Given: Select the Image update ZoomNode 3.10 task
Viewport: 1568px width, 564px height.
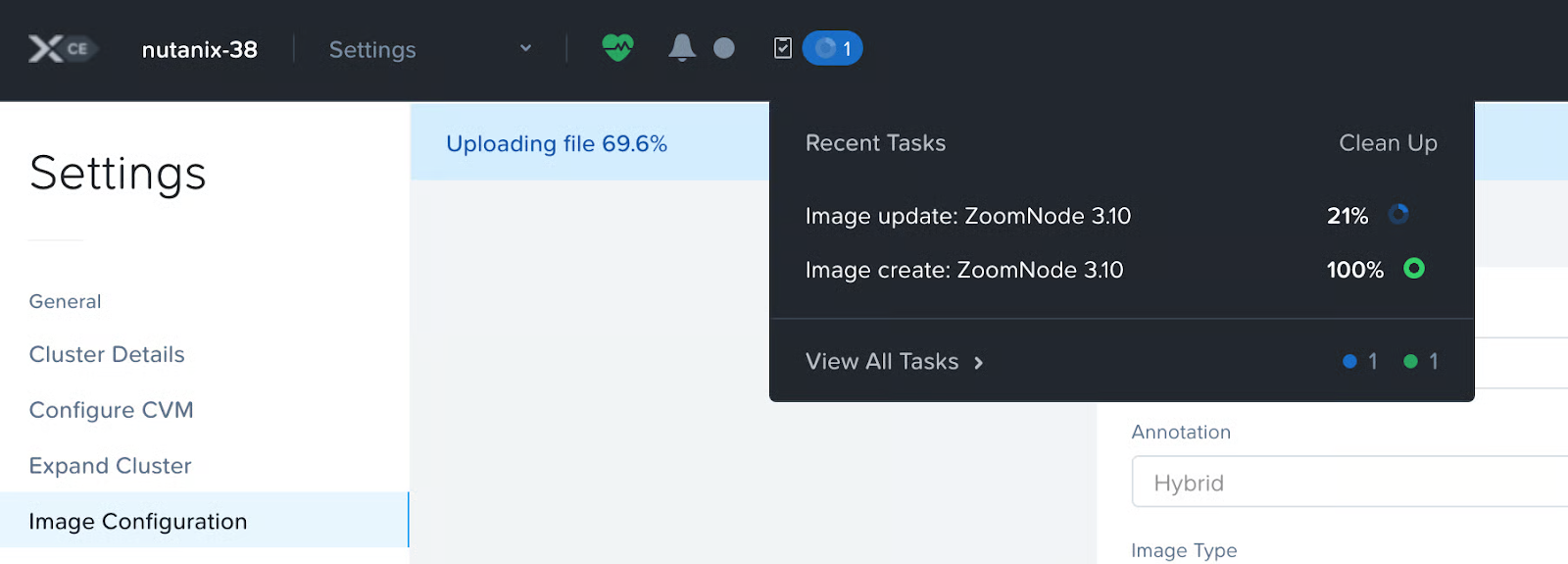Looking at the screenshot, I should coord(967,216).
